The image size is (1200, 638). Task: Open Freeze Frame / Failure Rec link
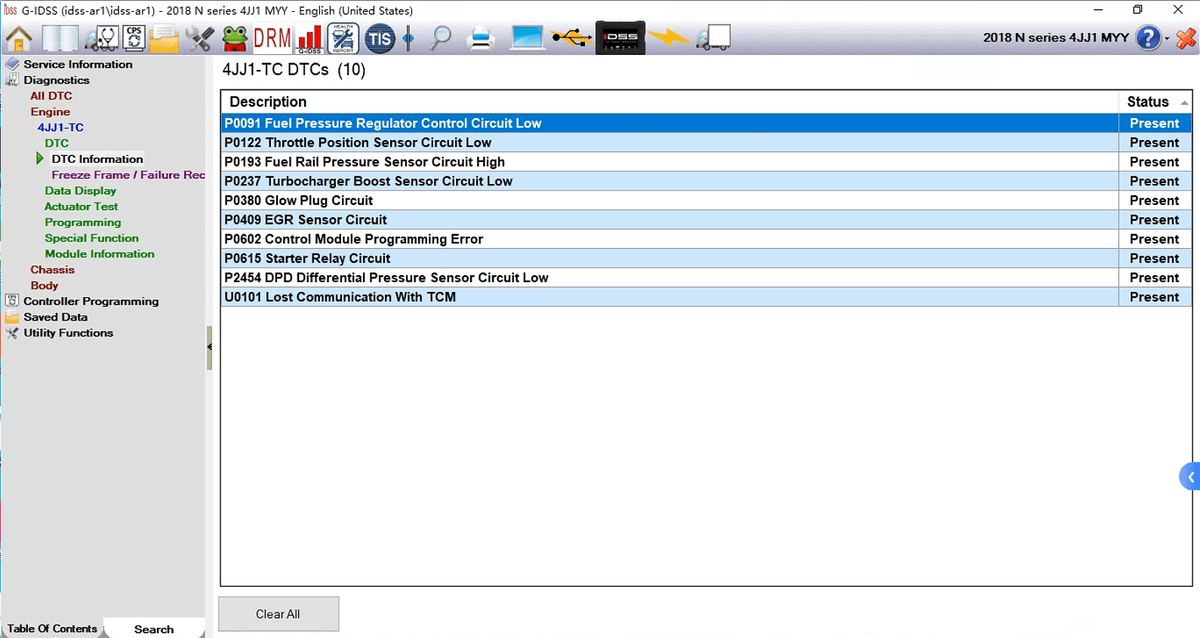tap(128, 175)
